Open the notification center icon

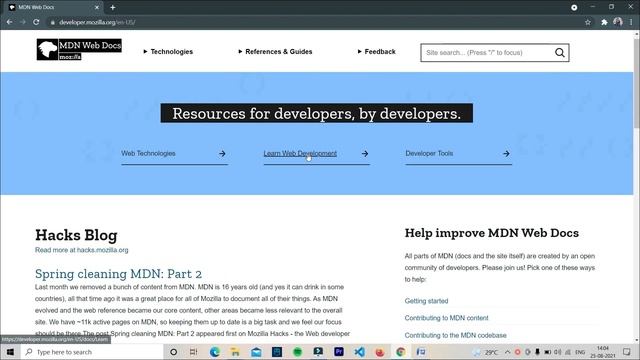[x=627, y=352]
